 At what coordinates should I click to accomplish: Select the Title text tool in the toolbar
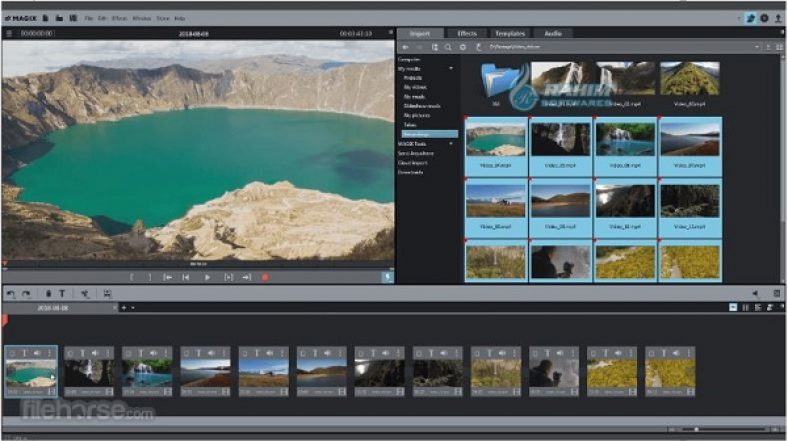click(x=61, y=294)
